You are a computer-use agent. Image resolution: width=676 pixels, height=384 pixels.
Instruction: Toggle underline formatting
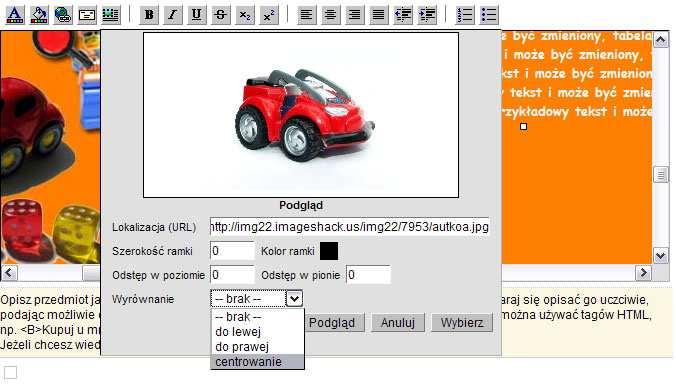tap(197, 15)
